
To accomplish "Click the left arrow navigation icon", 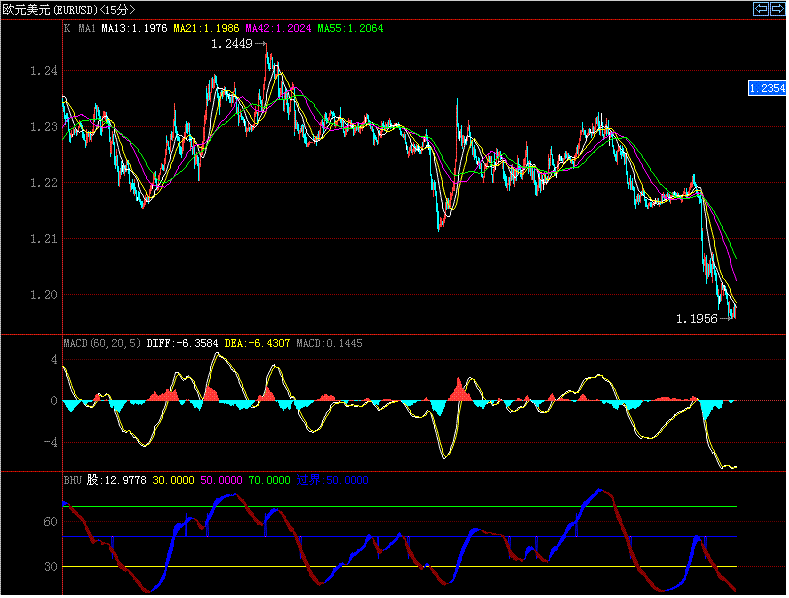I will click(x=759, y=9).
